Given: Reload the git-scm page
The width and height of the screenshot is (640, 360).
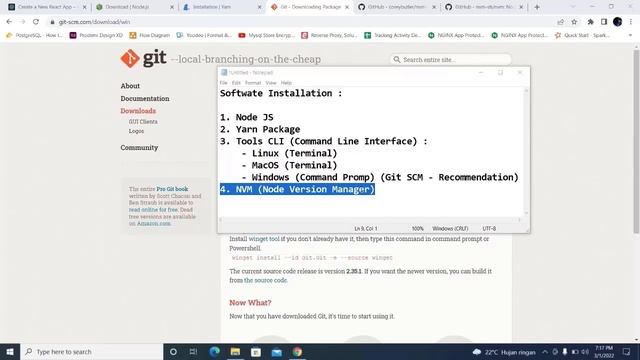Looking at the screenshot, I should [36, 22].
